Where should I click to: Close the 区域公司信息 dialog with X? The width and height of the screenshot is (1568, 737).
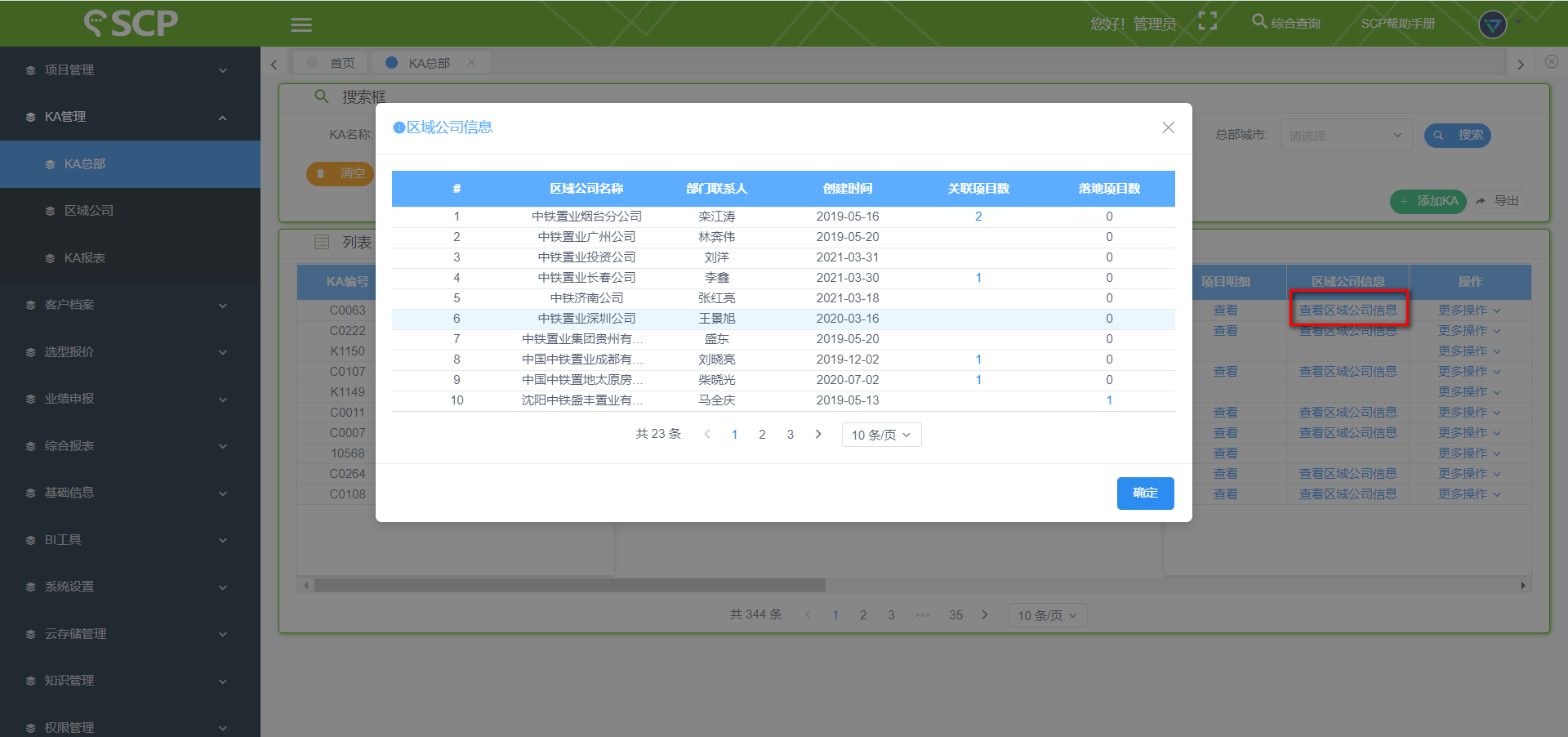(1168, 127)
